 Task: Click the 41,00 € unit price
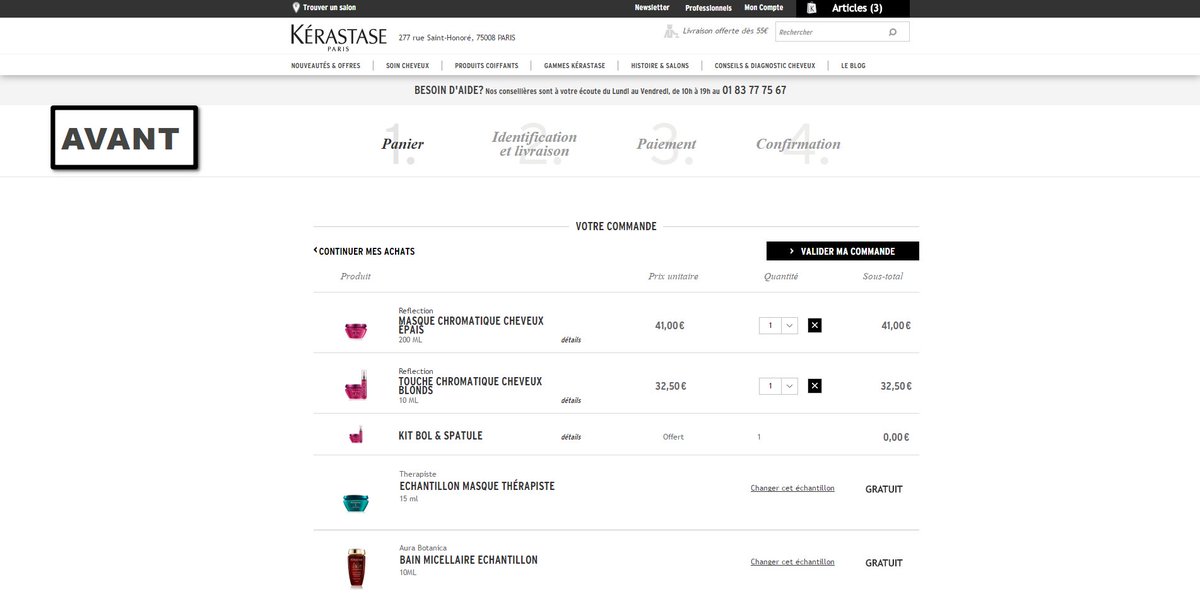[670, 325]
